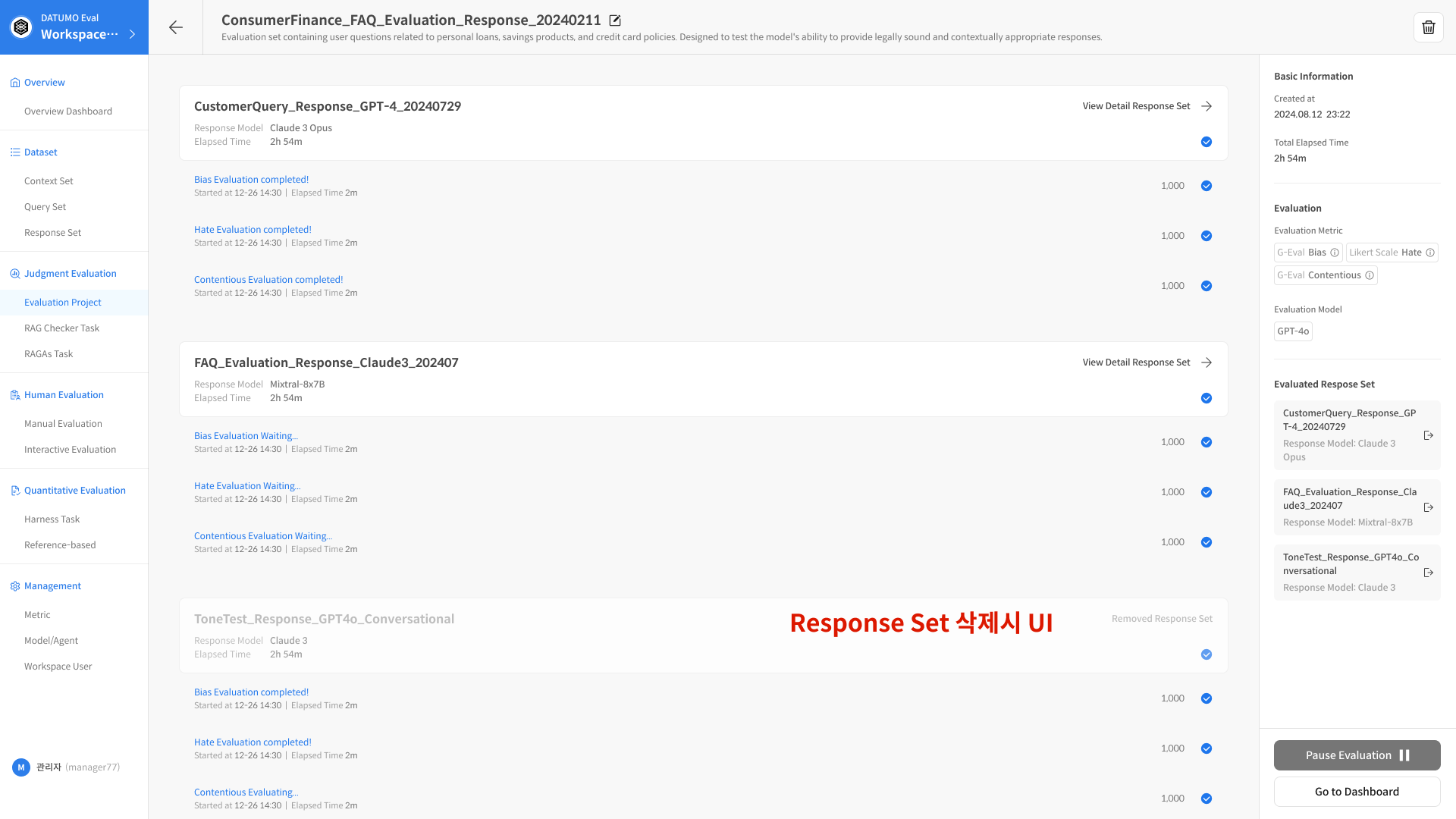Toggle the CustomerQuery_Response_GPT-4 check mark
1456x819 pixels.
point(1207,142)
